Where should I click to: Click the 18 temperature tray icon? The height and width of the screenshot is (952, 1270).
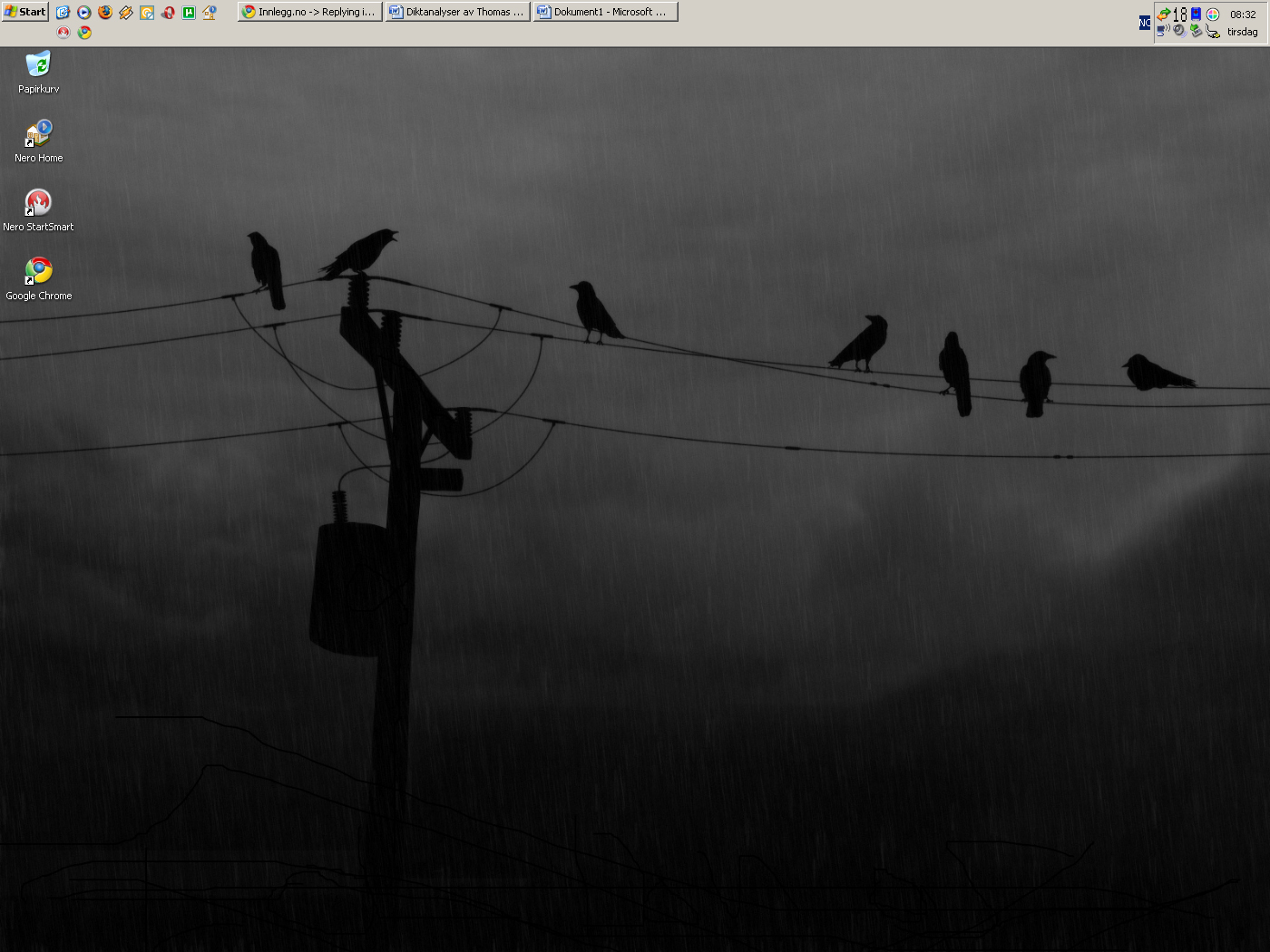click(1179, 15)
